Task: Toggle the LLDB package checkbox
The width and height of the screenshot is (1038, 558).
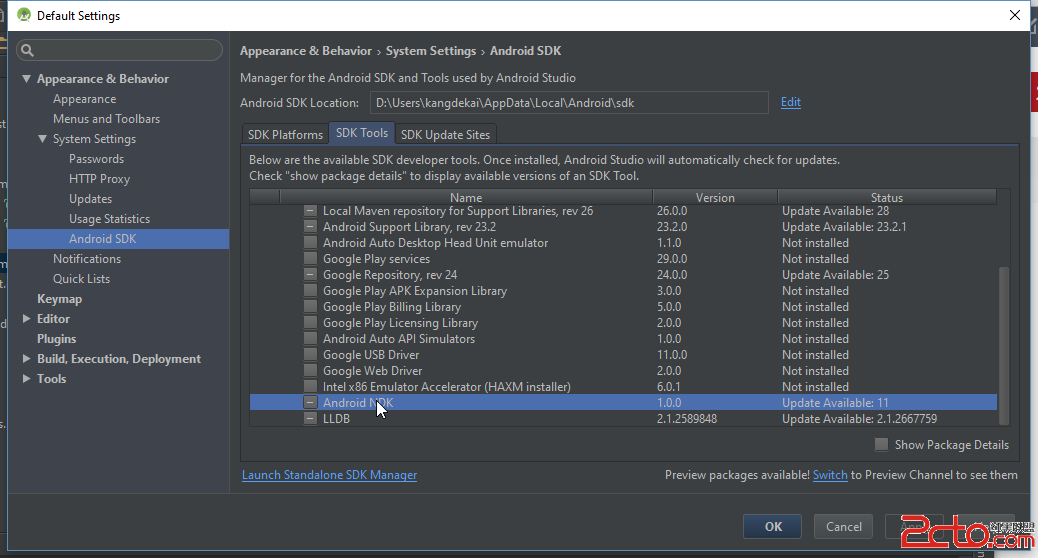Action: [x=310, y=419]
